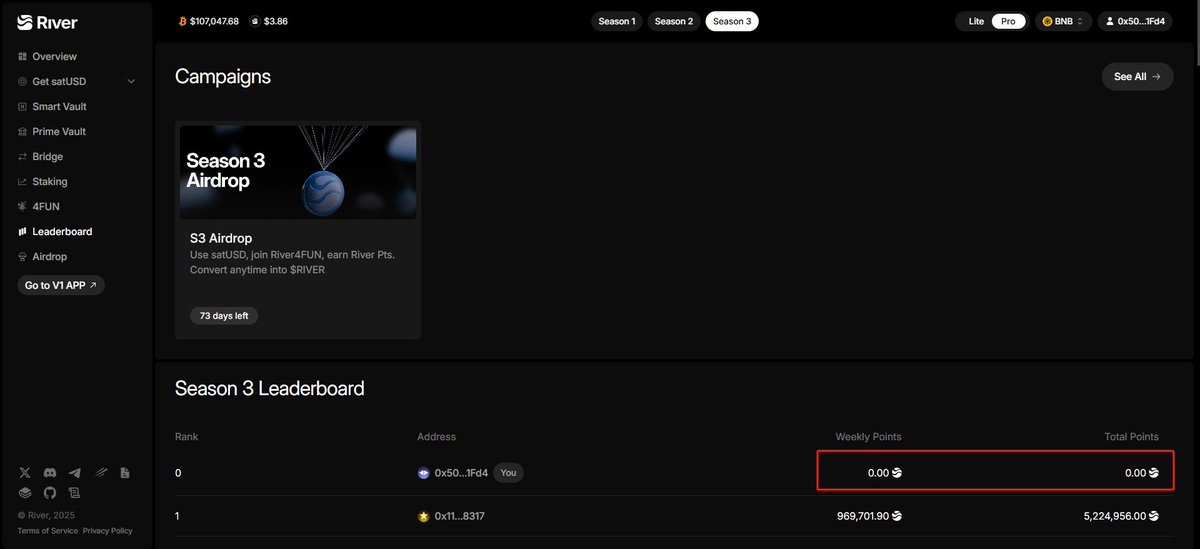This screenshot has width=1200, height=549.
Task: Switch to Lite mode
Action: tap(976, 21)
